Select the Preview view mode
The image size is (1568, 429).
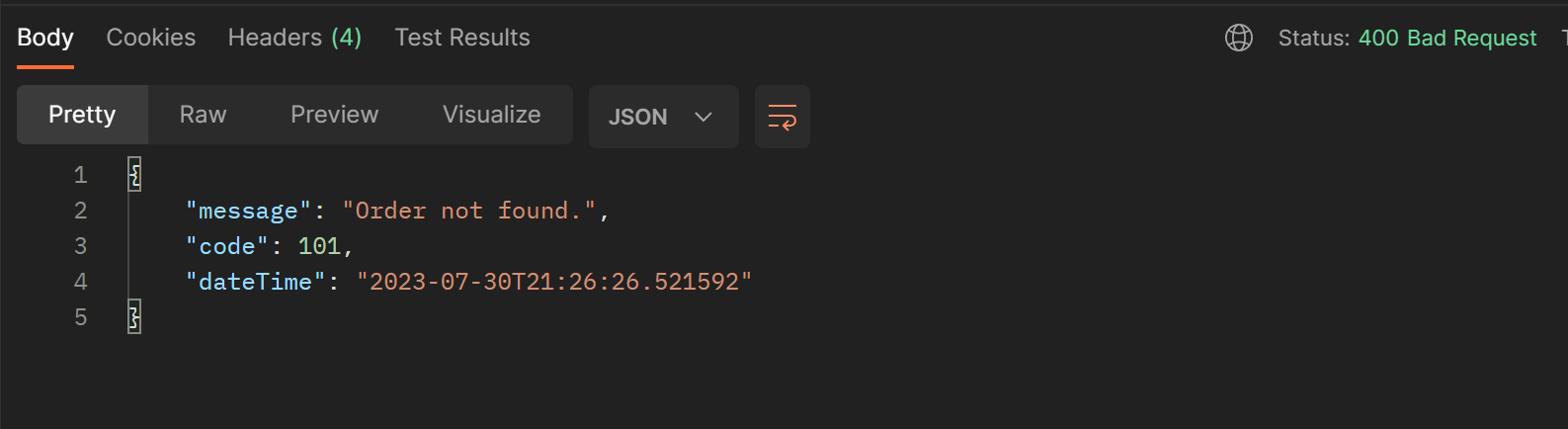[334, 115]
